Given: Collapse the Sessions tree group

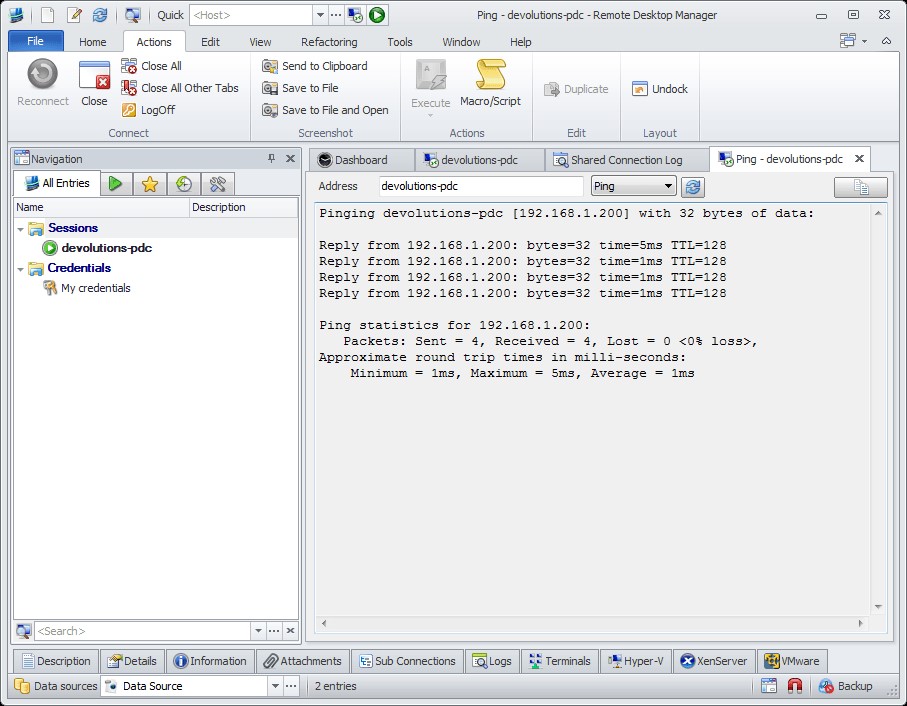Looking at the screenshot, I should coord(20,229).
